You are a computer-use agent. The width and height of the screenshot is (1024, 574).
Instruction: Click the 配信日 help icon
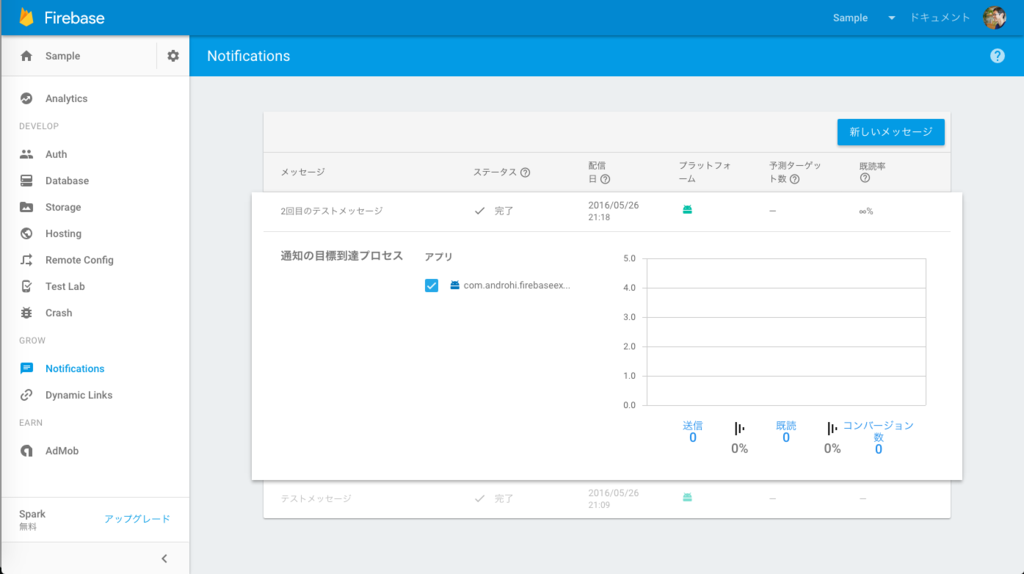605,179
